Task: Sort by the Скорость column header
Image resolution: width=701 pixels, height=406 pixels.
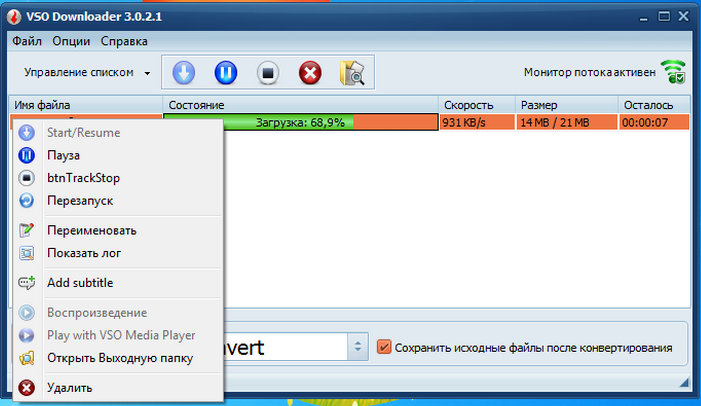Action: 477,105
